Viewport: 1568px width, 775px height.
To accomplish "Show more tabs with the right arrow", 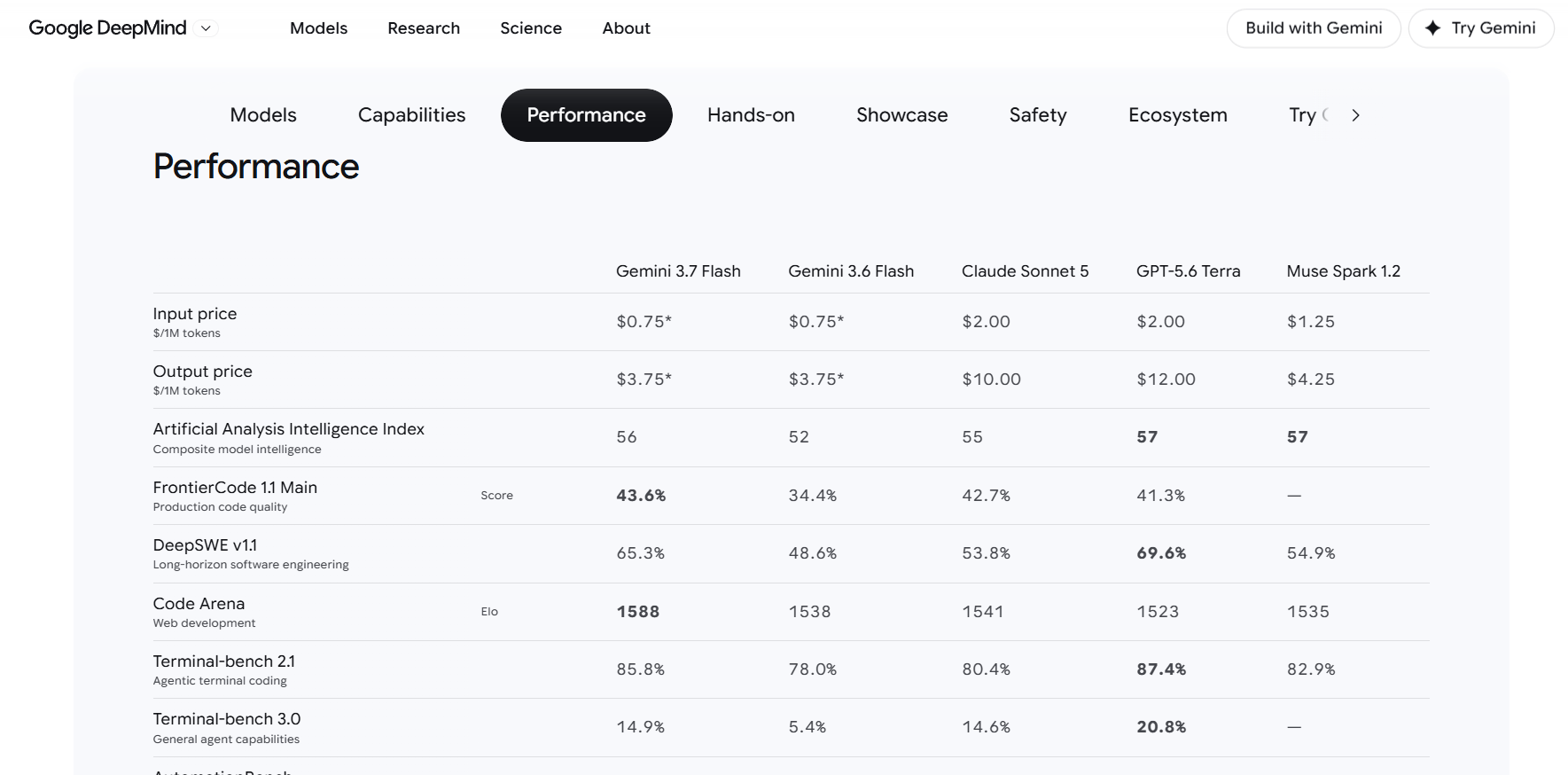I will (1355, 115).
